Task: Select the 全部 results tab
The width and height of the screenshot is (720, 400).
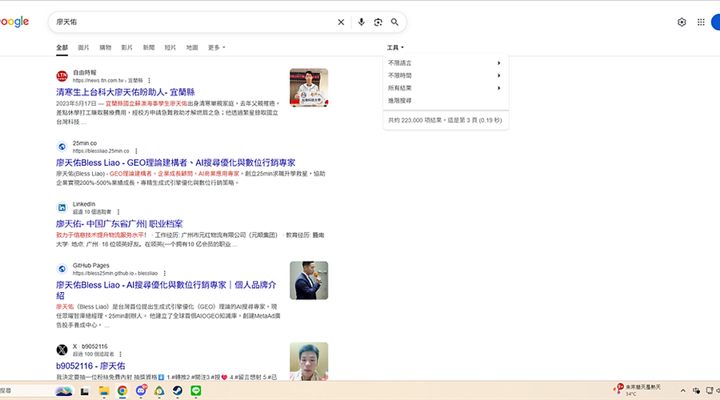Action: (62, 47)
